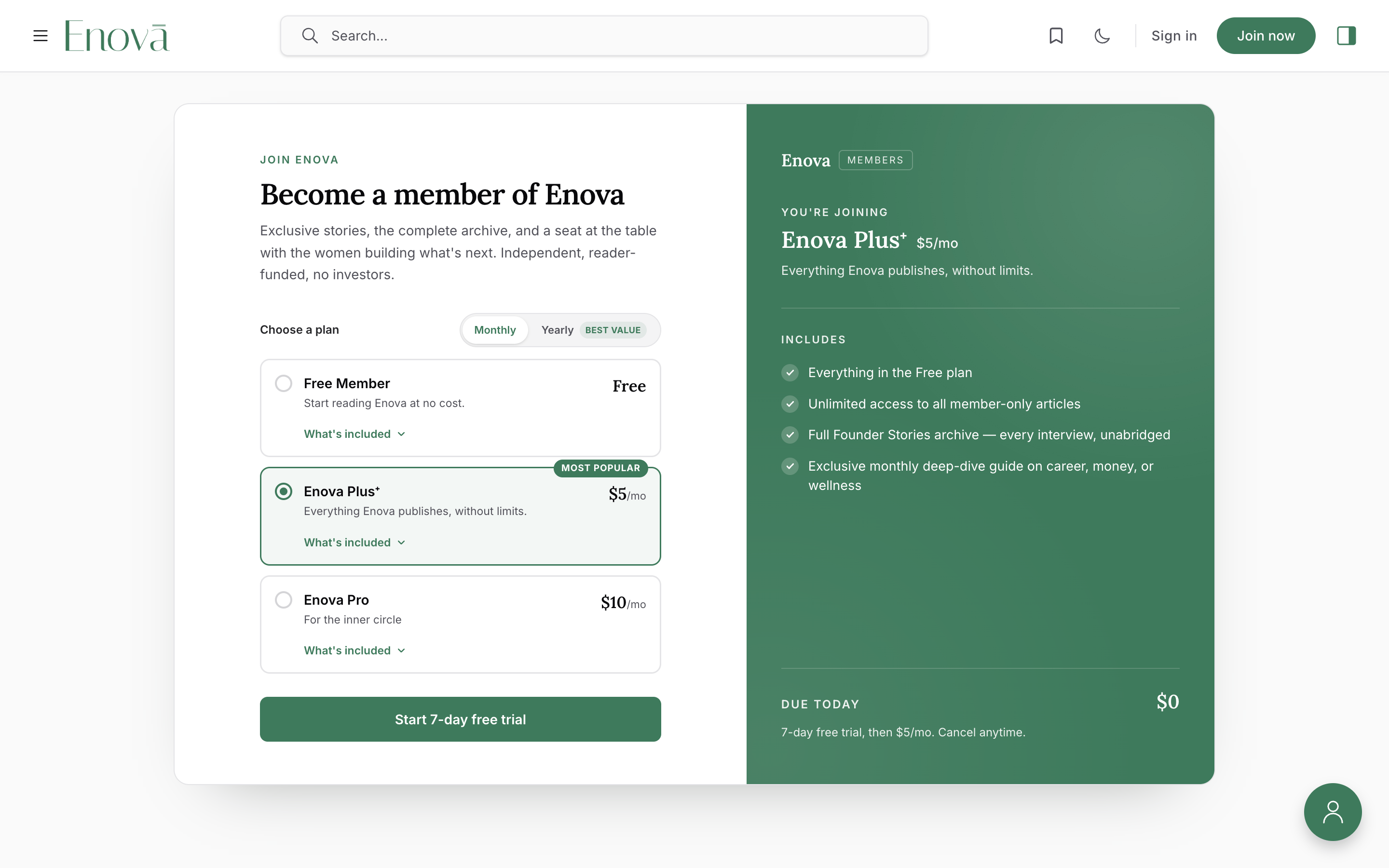The height and width of the screenshot is (868, 1389).
Task: Select the Enova Plus radio button
Action: click(x=284, y=491)
